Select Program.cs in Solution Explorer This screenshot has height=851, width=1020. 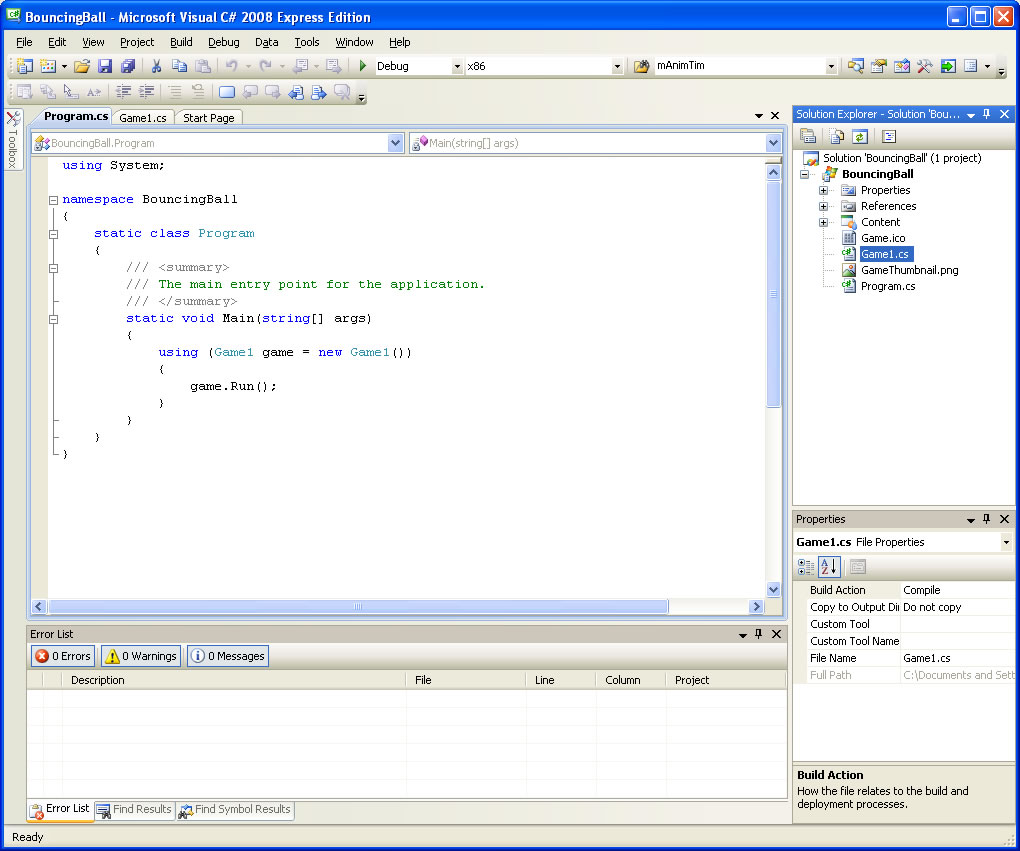pos(887,286)
